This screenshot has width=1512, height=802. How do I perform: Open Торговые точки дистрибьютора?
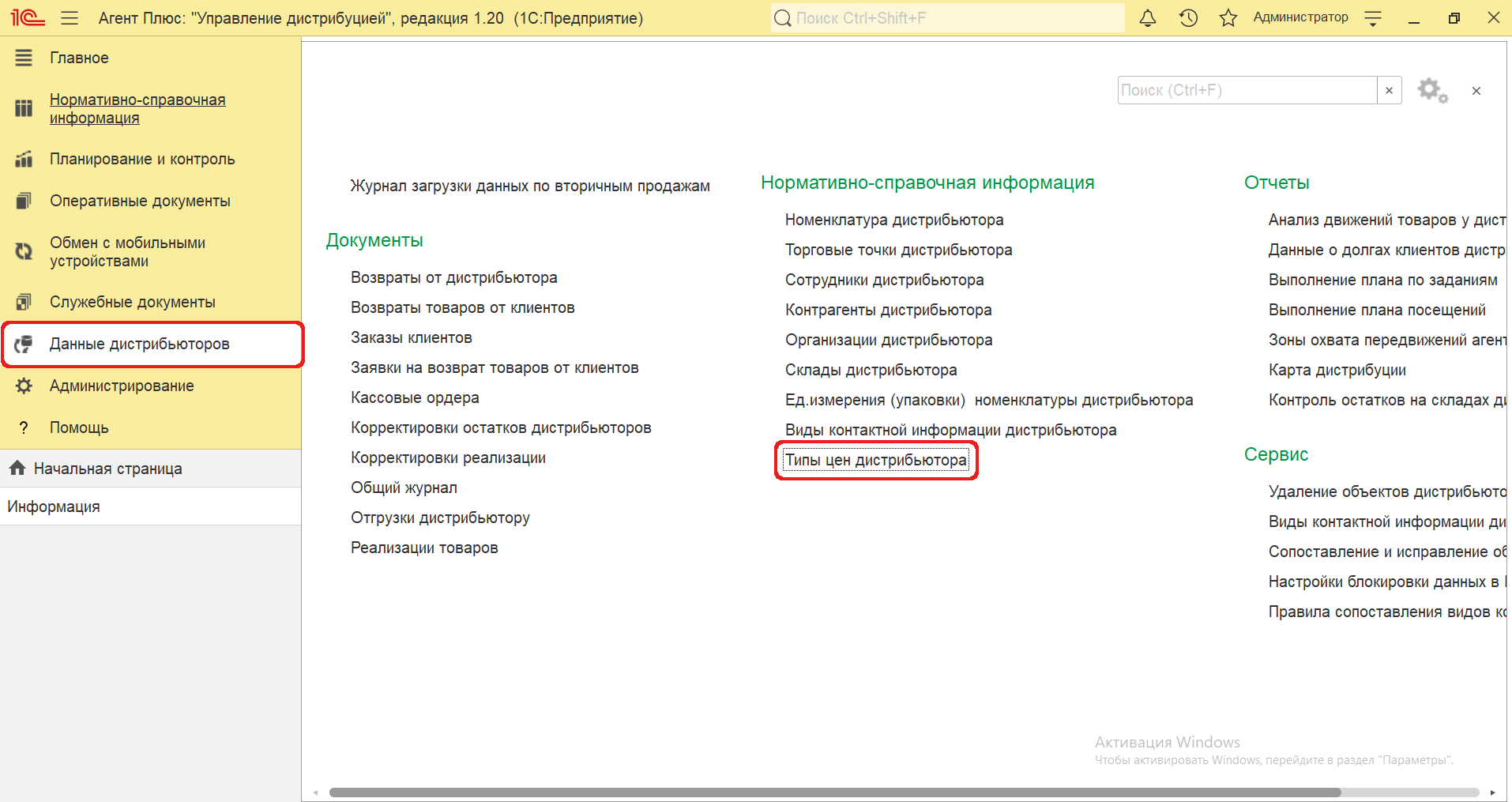tap(898, 250)
